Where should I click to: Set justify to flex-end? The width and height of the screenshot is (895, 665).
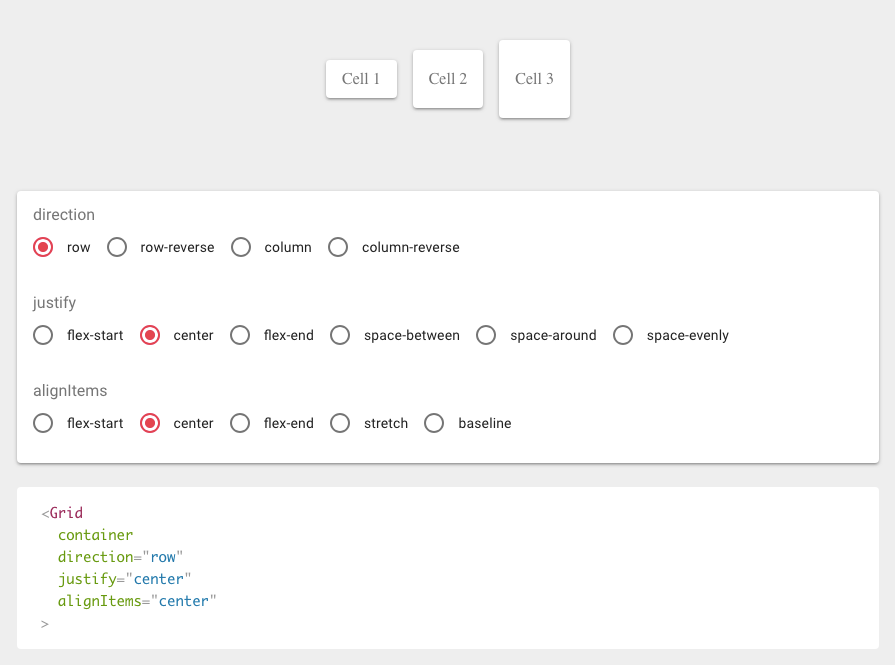[240, 335]
